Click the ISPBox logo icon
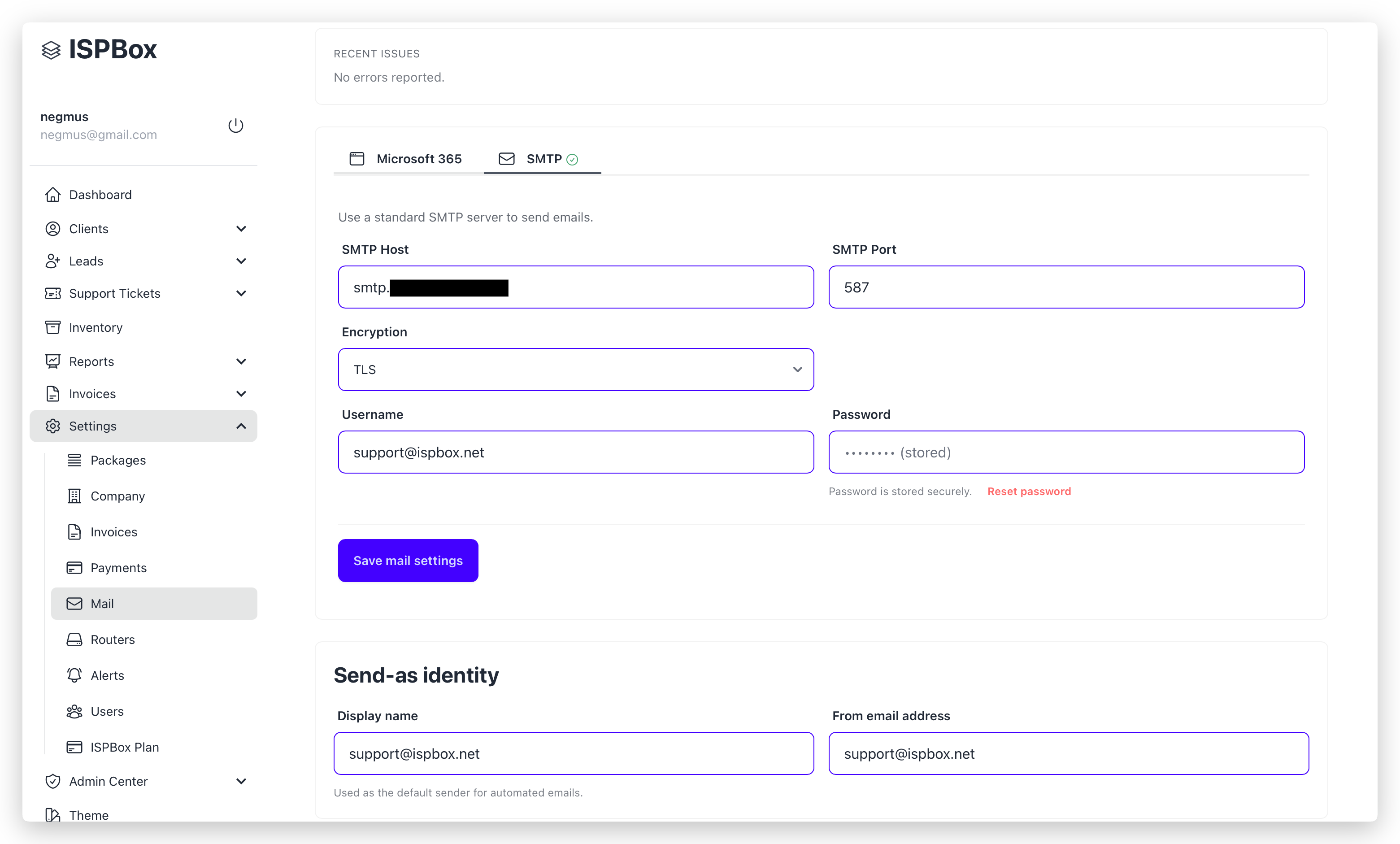The image size is (1400, 844). [51, 50]
